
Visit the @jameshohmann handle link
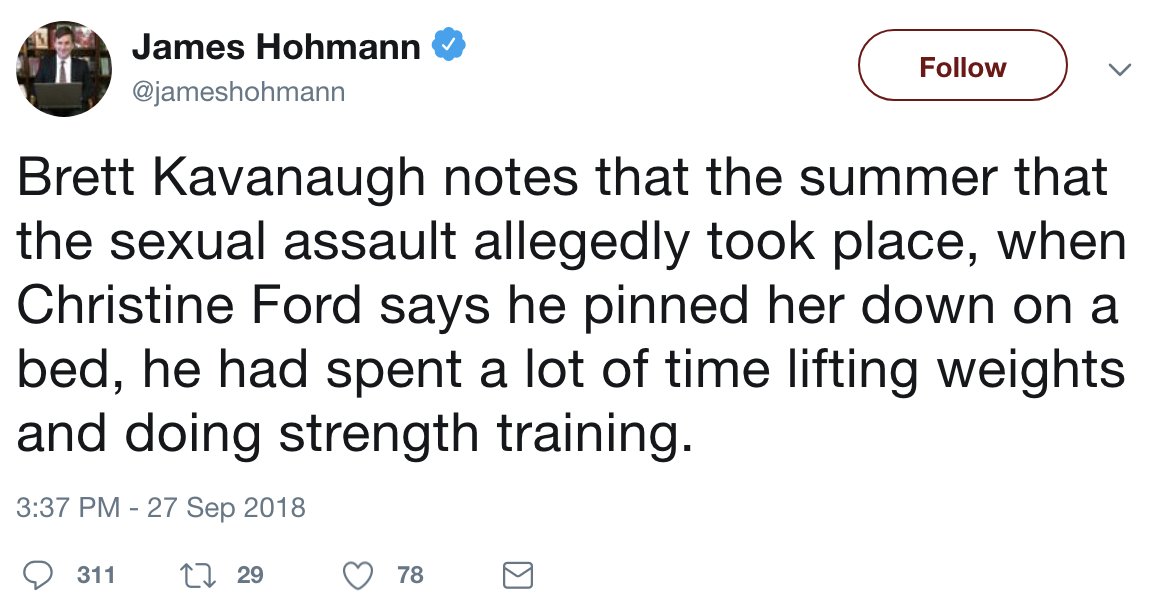coord(239,91)
